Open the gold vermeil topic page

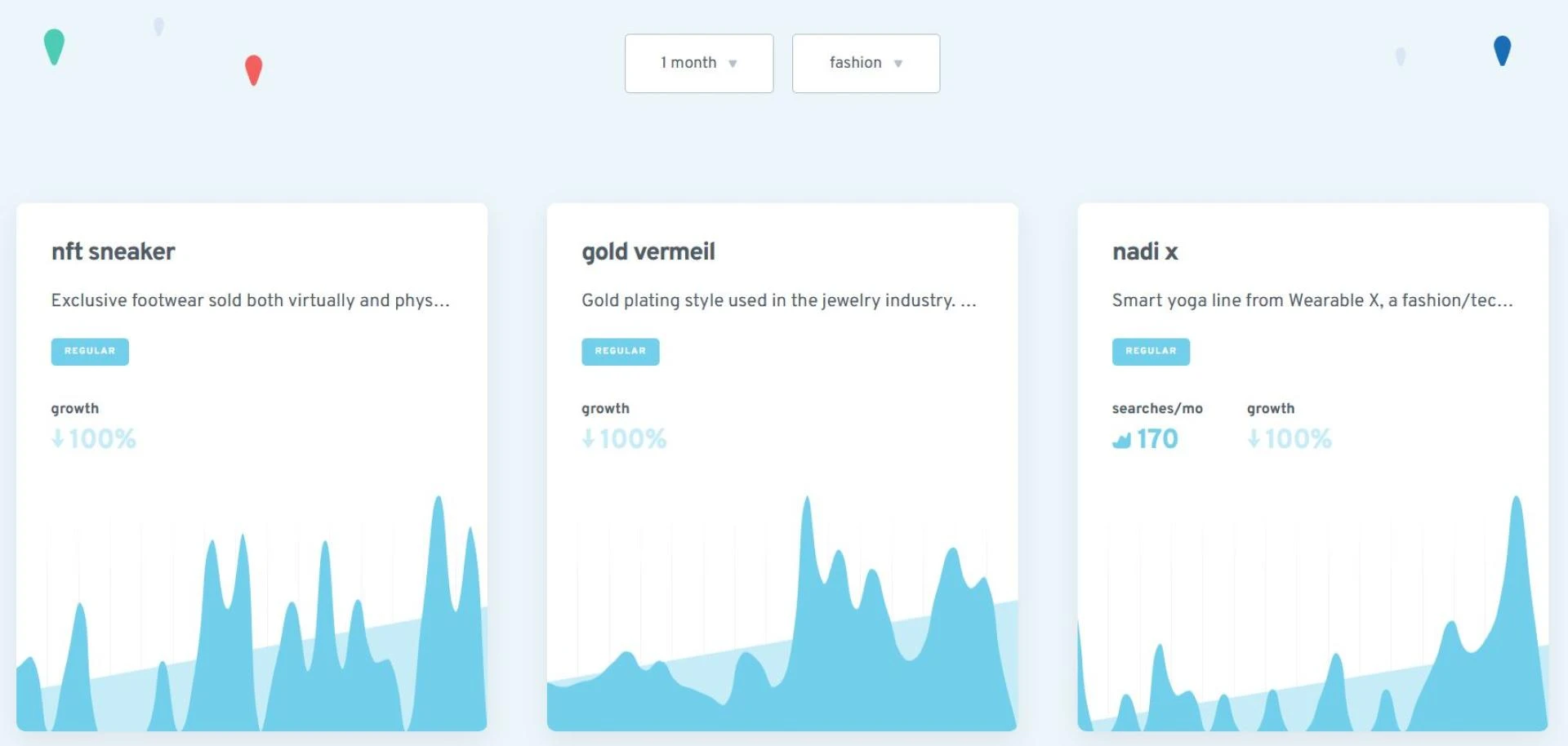click(x=647, y=251)
